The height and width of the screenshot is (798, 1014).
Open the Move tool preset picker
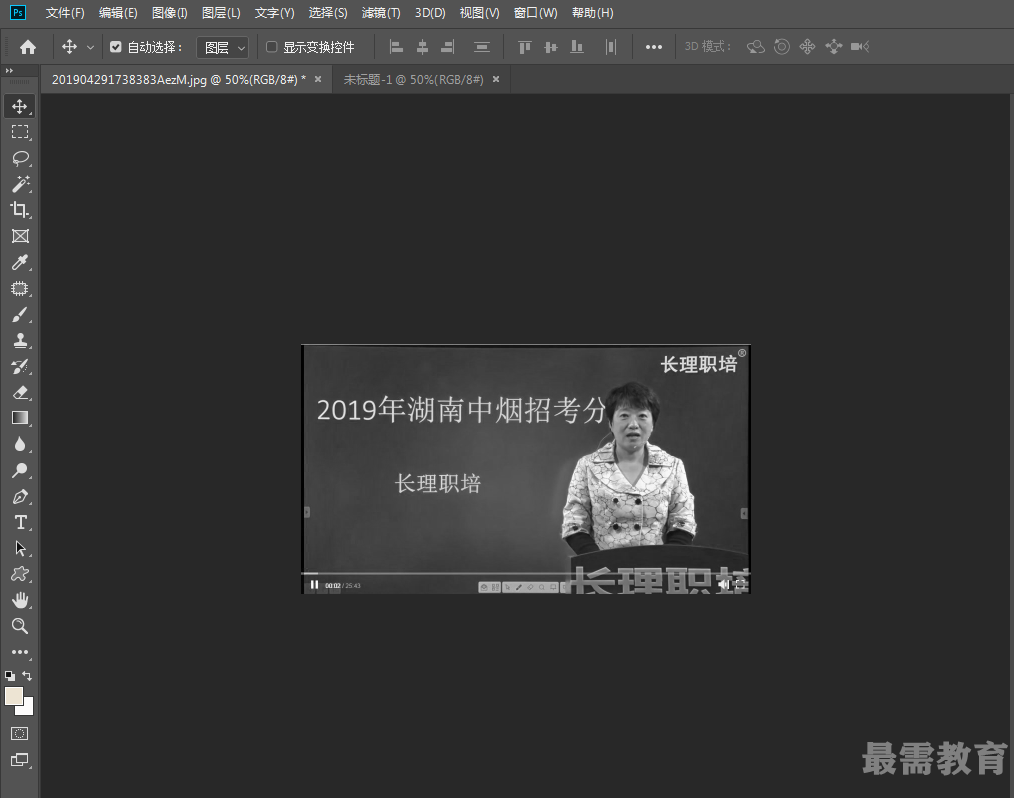(90, 47)
